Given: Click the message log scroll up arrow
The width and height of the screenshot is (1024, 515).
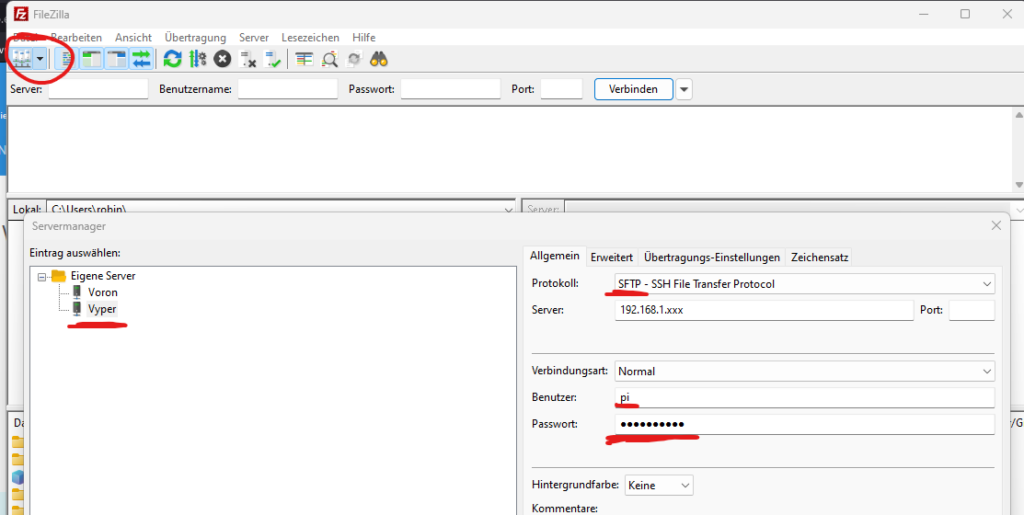Looking at the screenshot, I should tap(1018, 115).
